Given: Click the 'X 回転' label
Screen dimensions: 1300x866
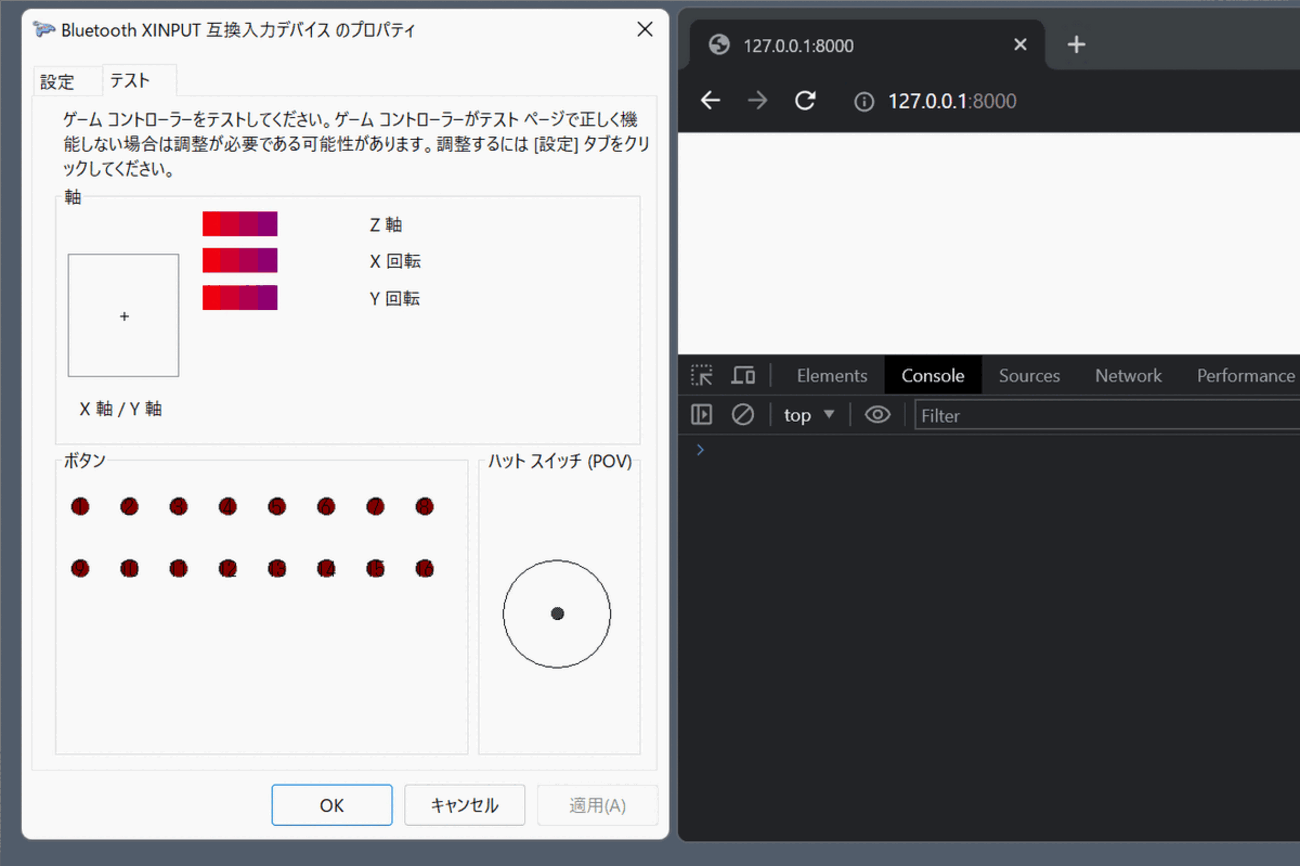Looking at the screenshot, I should pyautogui.click(x=395, y=262).
